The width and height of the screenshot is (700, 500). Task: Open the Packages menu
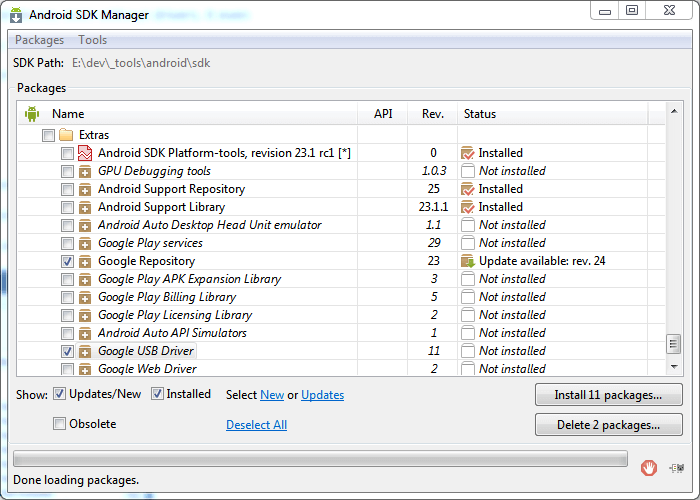(x=39, y=40)
